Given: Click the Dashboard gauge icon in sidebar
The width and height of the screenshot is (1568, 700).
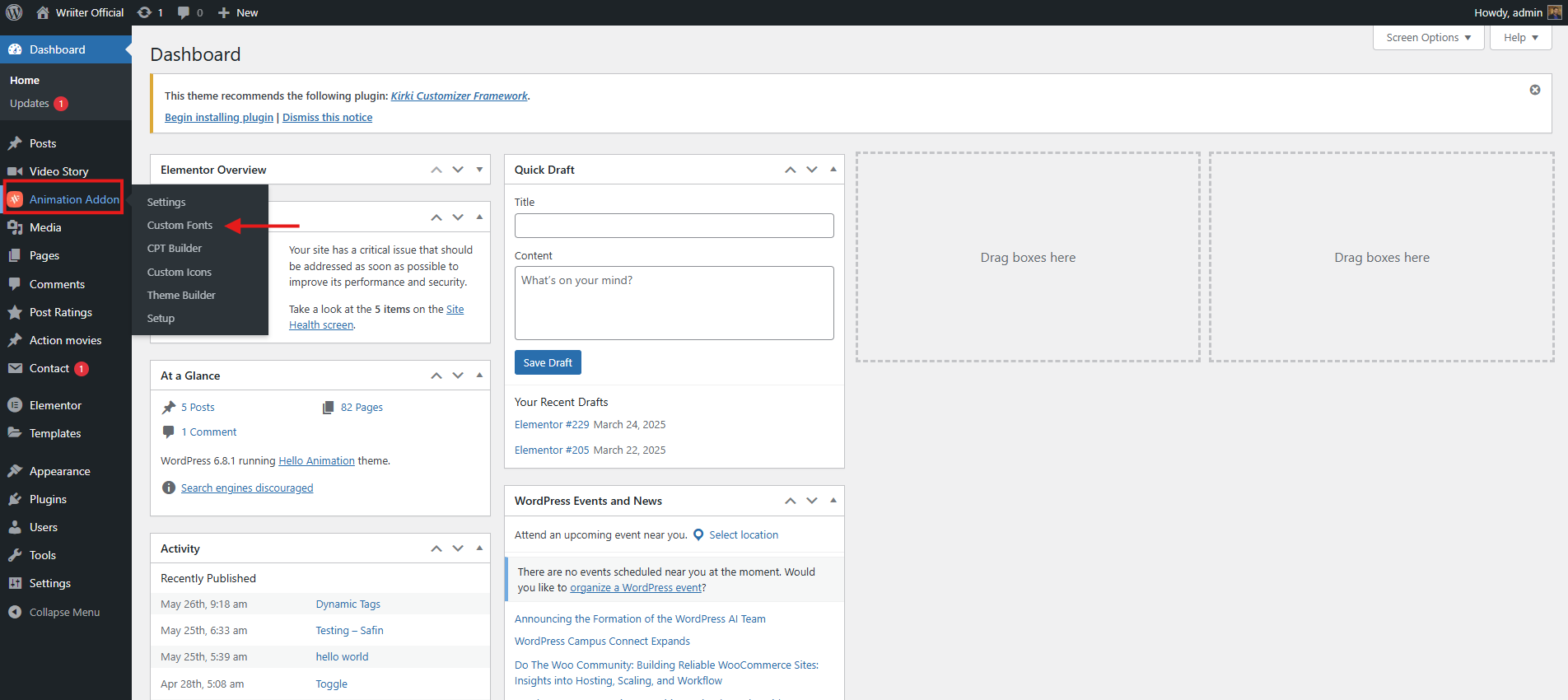Looking at the screenshot, I should pos(15,49).
